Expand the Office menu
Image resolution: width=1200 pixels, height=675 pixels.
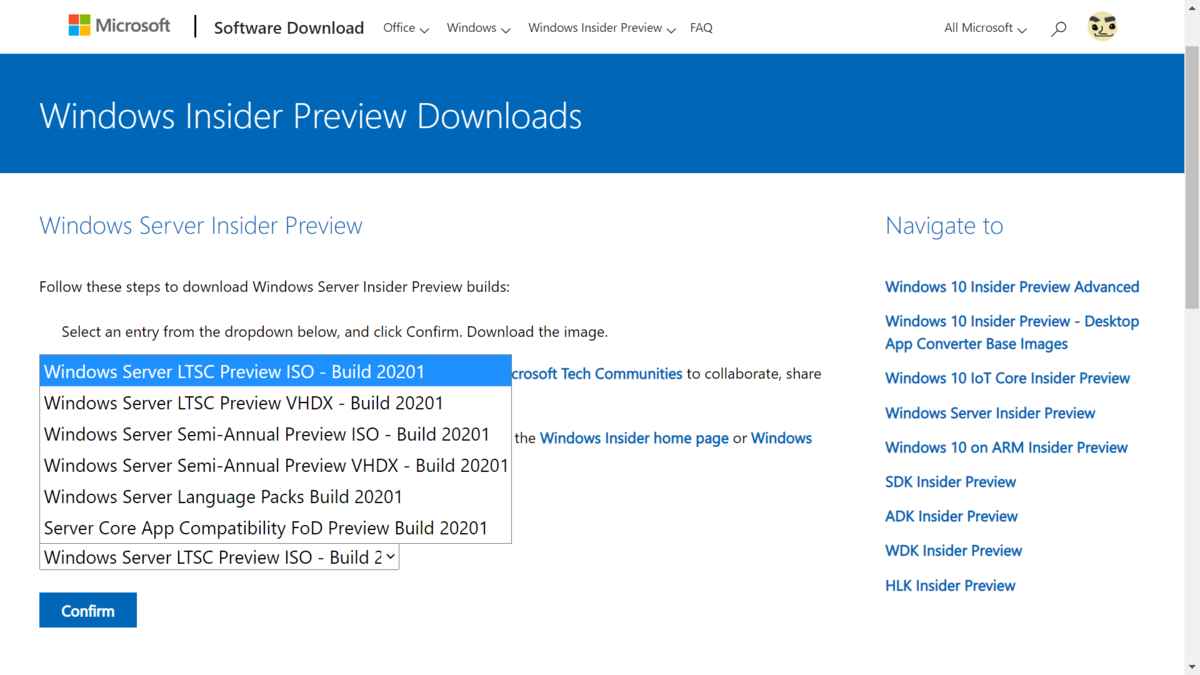pyautogui.click(x=406, y=28)
